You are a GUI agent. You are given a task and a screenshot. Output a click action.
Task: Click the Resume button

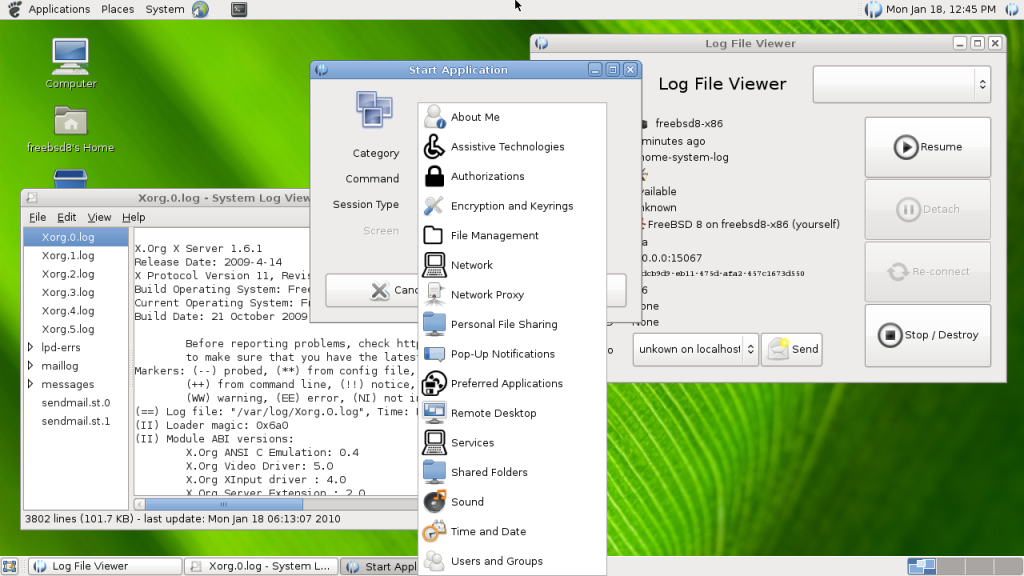[x=927, y=147]
